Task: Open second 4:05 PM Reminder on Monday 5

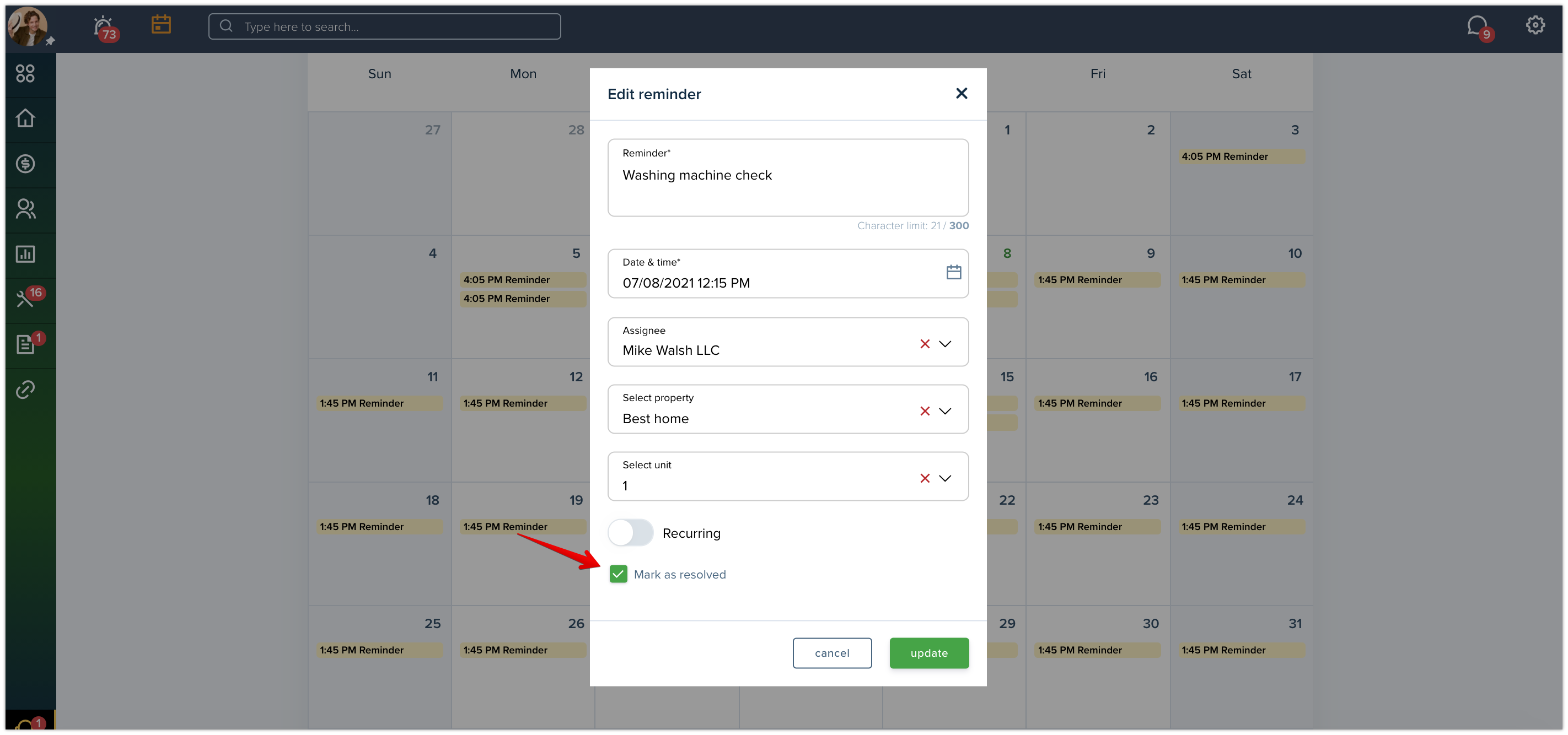Action: click(523, 298)
